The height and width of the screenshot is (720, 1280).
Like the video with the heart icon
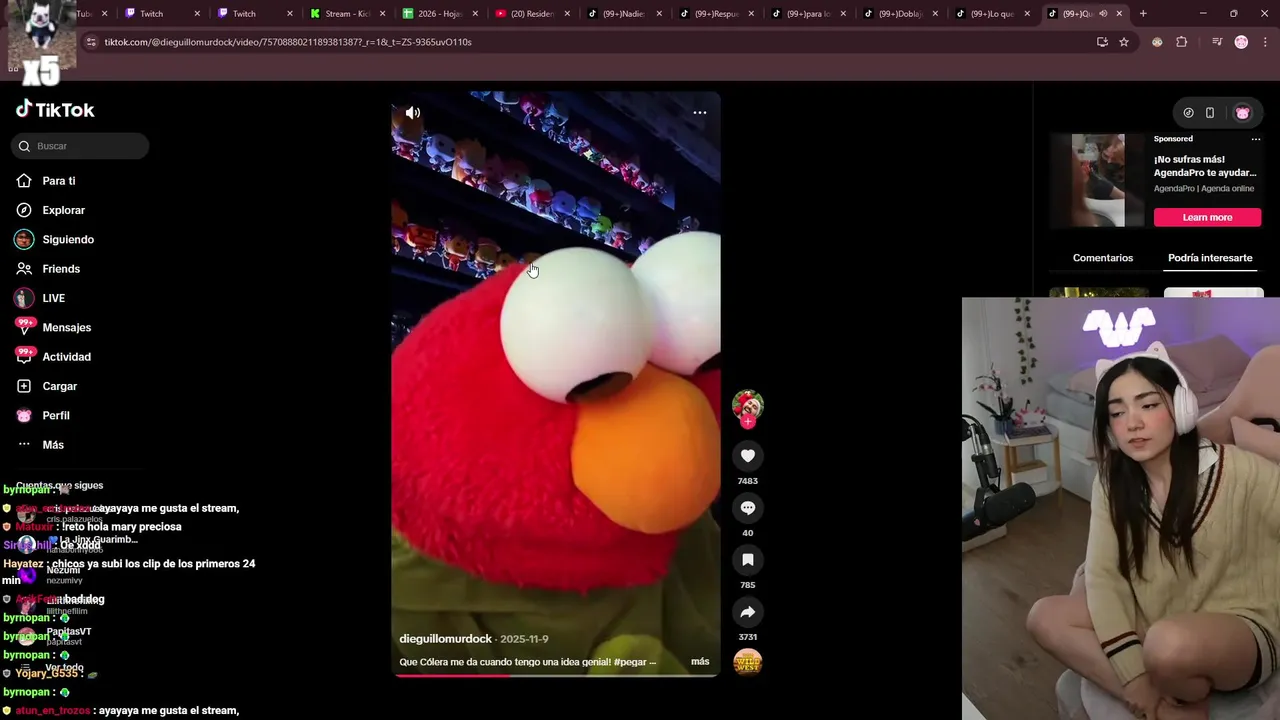pyautogui.click(x=747, y=456)
